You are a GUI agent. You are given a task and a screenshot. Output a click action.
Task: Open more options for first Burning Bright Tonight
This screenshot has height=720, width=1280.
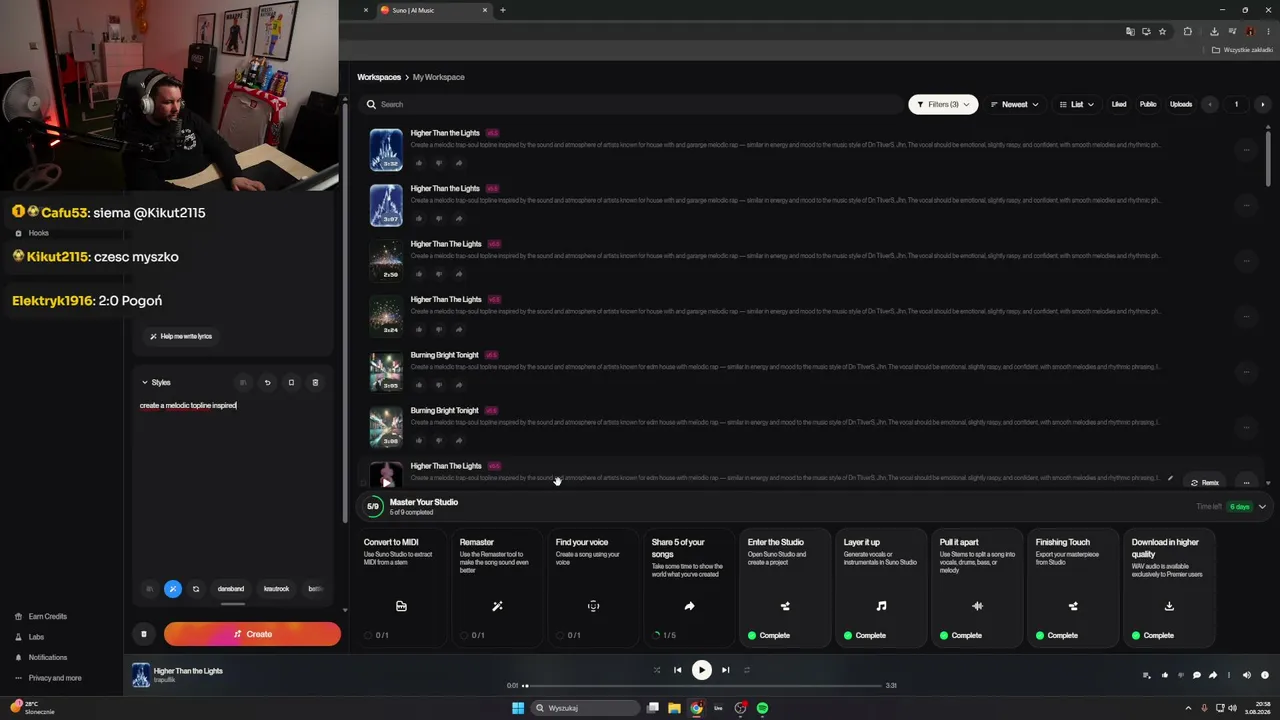[x=1246, y=372]
